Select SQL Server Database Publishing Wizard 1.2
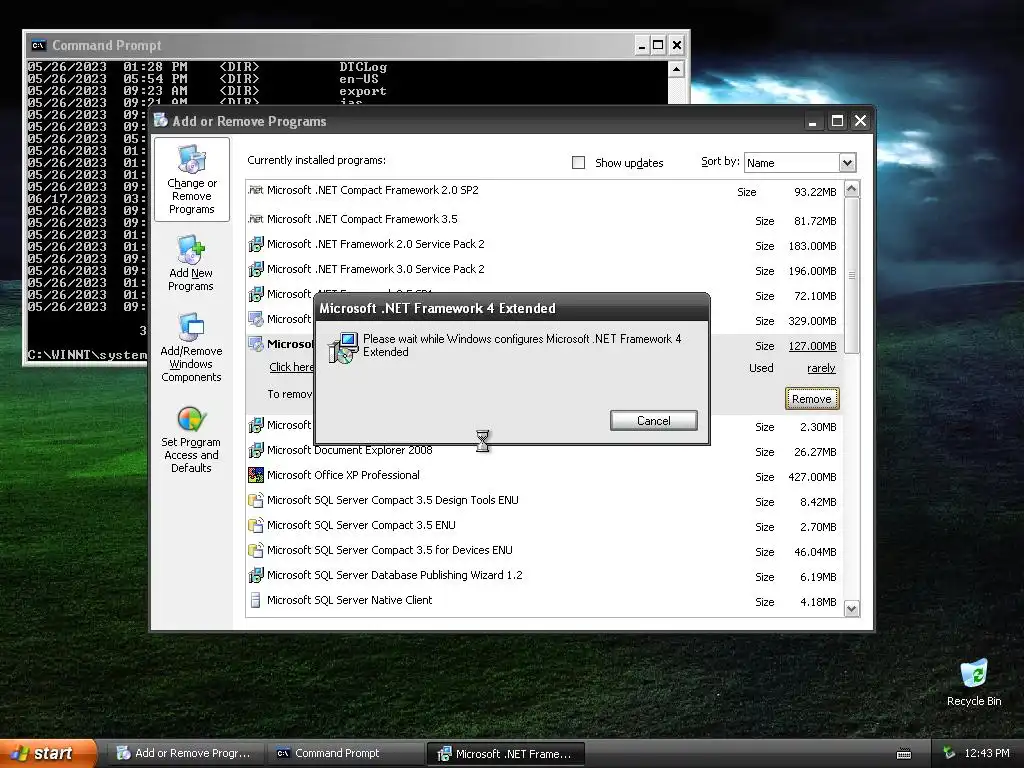This screenshot has height=768, width=1024. click(x=545, y=576)
